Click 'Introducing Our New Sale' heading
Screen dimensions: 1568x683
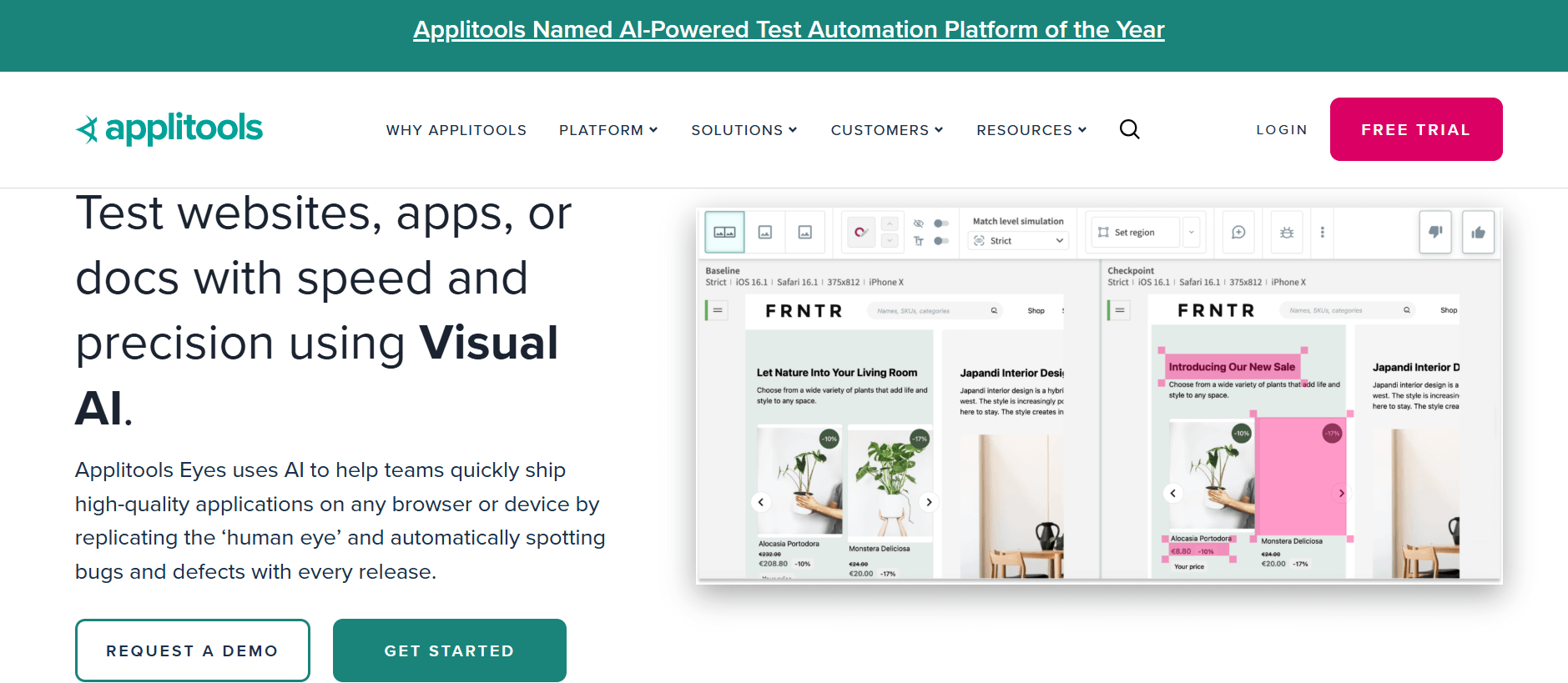pos(1232,366)
